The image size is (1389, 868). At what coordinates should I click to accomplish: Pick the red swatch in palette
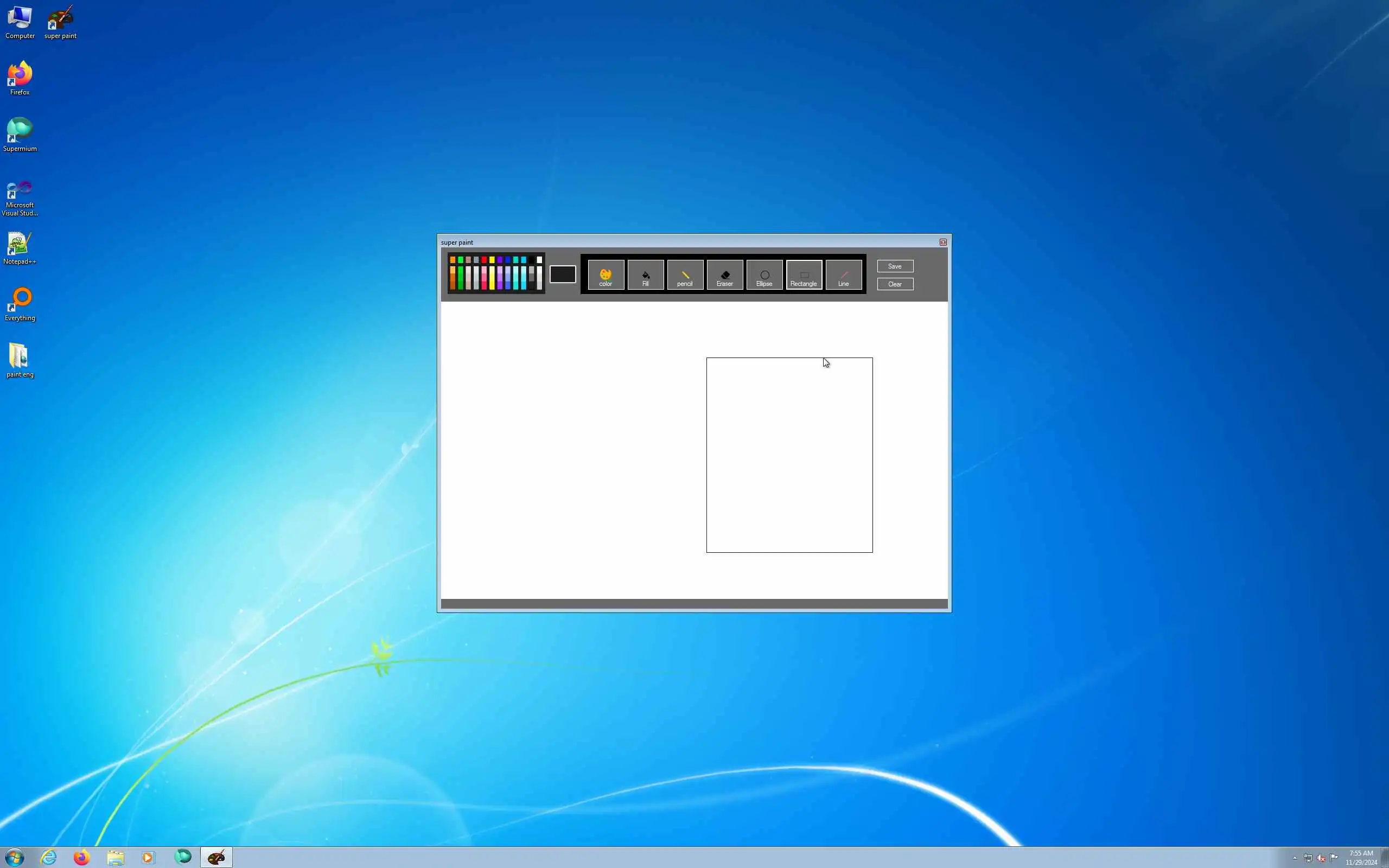484,260
